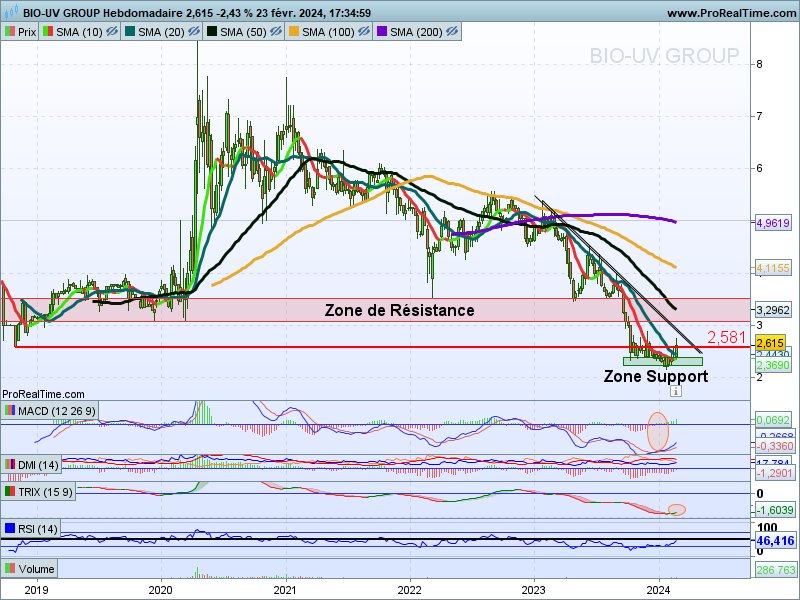Click the DMI indicator icon

coord(10,465)
